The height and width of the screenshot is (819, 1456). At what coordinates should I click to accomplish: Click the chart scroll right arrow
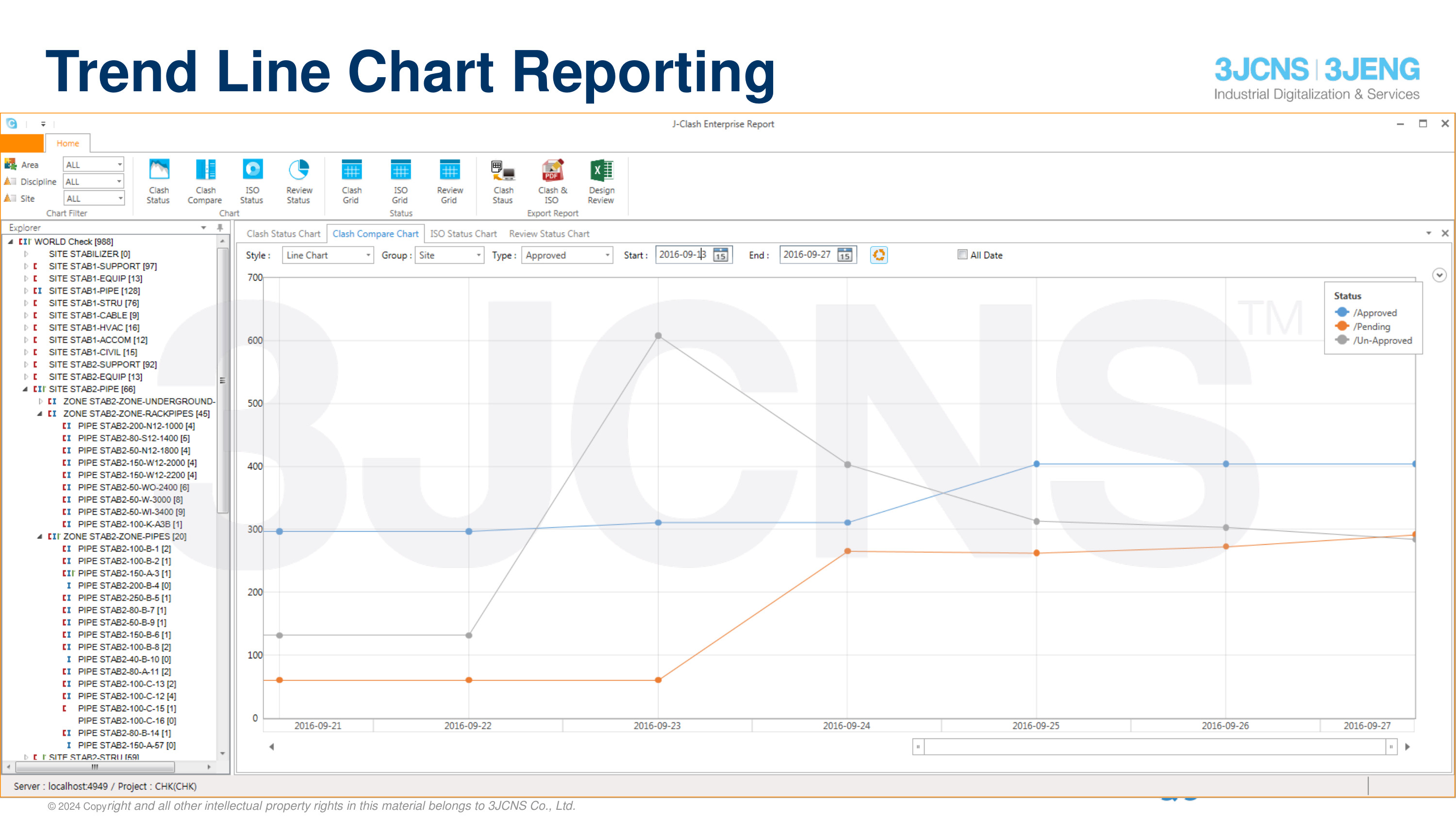pyautogui.click(x=1407, y=747)
